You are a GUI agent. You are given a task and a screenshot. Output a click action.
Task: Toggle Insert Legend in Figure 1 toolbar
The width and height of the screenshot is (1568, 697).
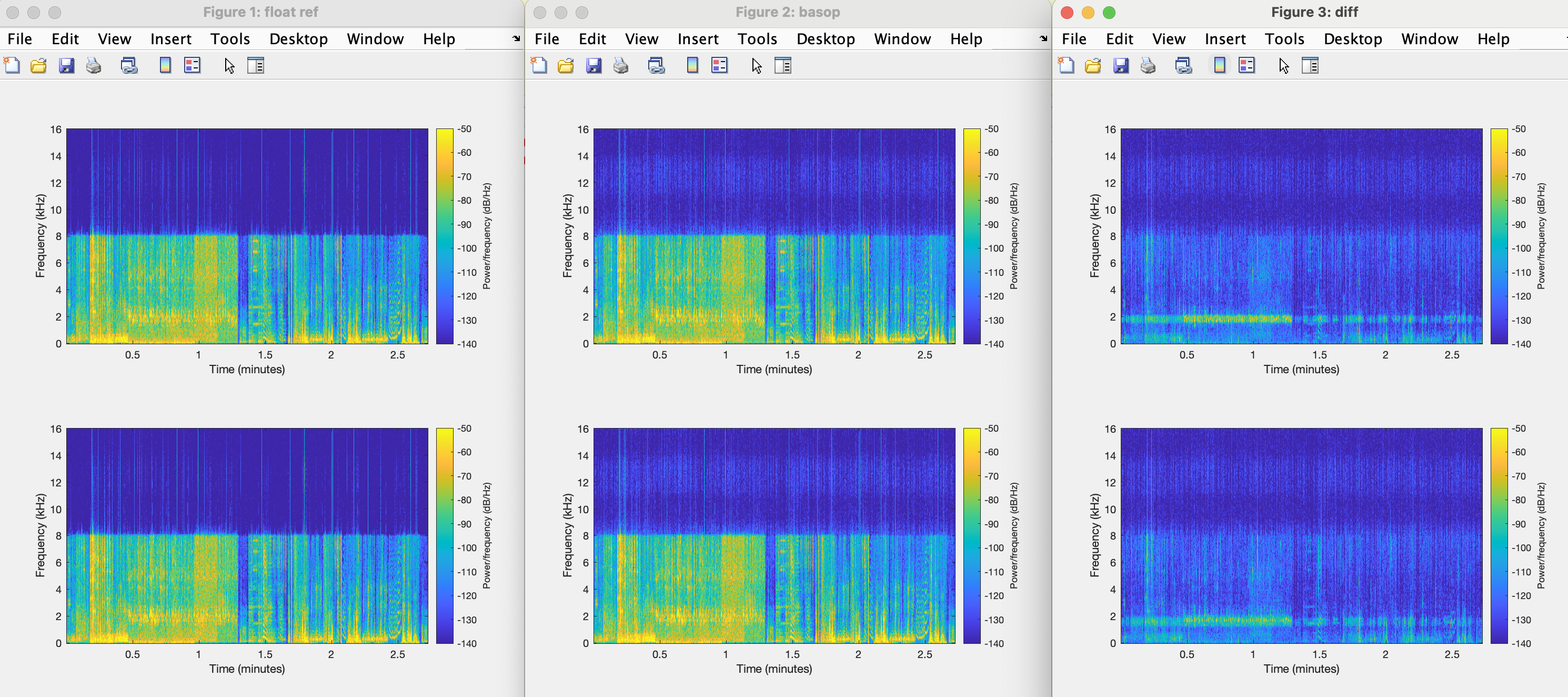coord(193,65)
